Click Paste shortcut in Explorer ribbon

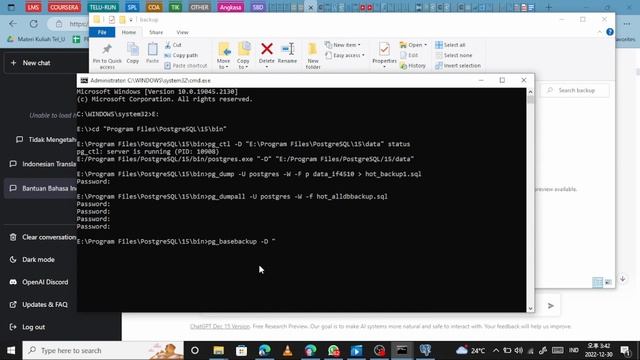tap(186, 65)
